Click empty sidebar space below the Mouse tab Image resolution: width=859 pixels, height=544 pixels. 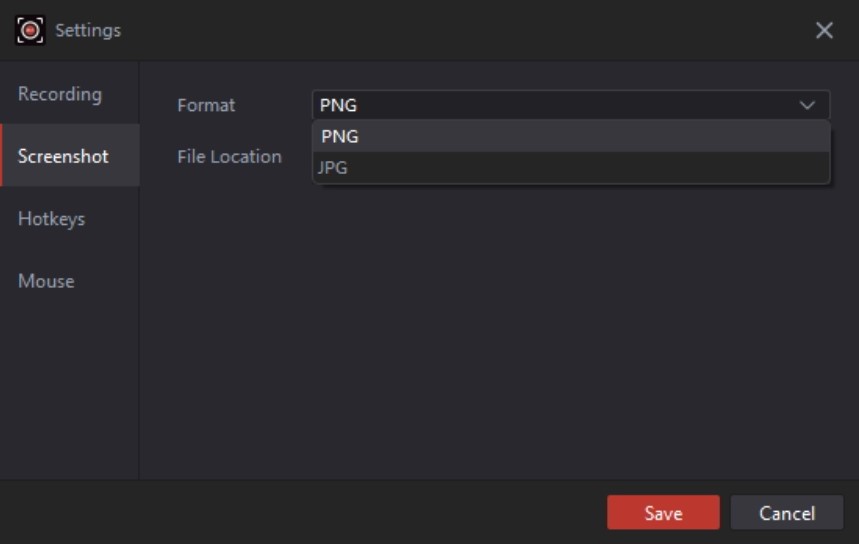point(68,390)
